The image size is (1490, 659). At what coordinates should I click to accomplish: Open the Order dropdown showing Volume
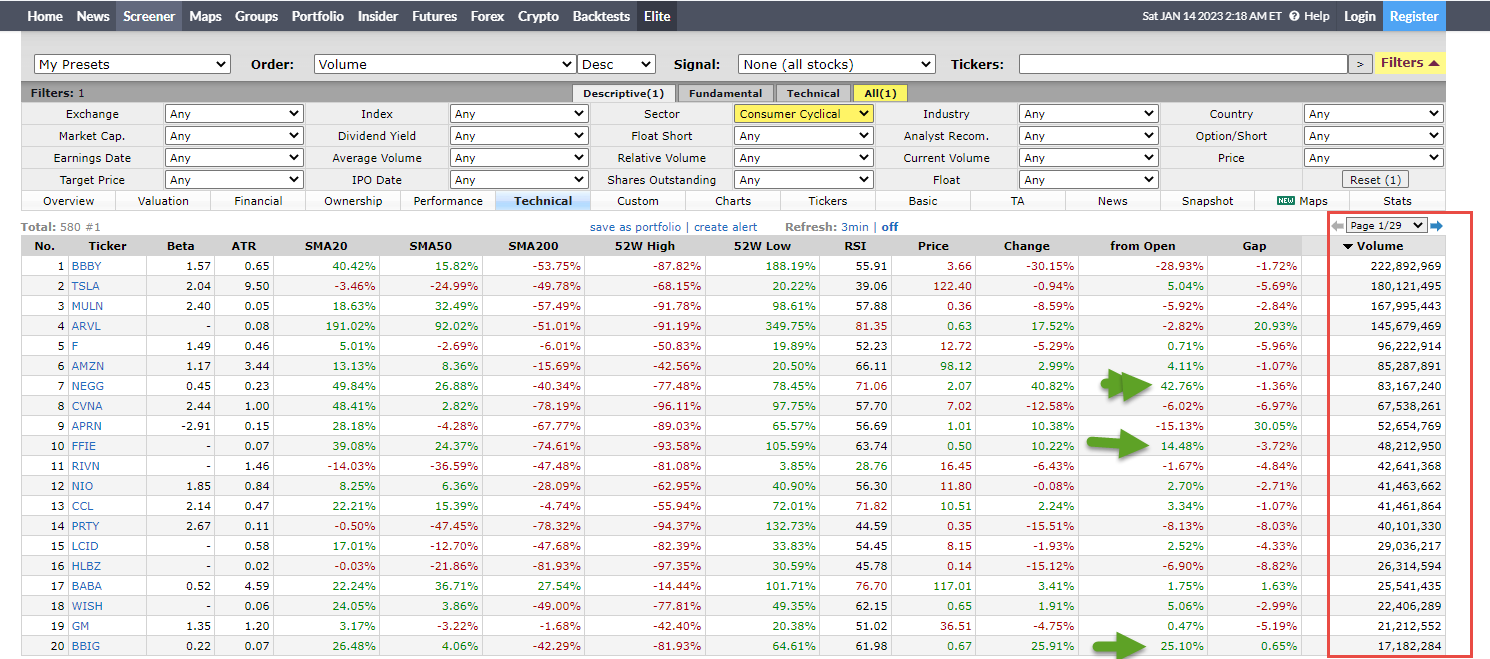point(445,64)
